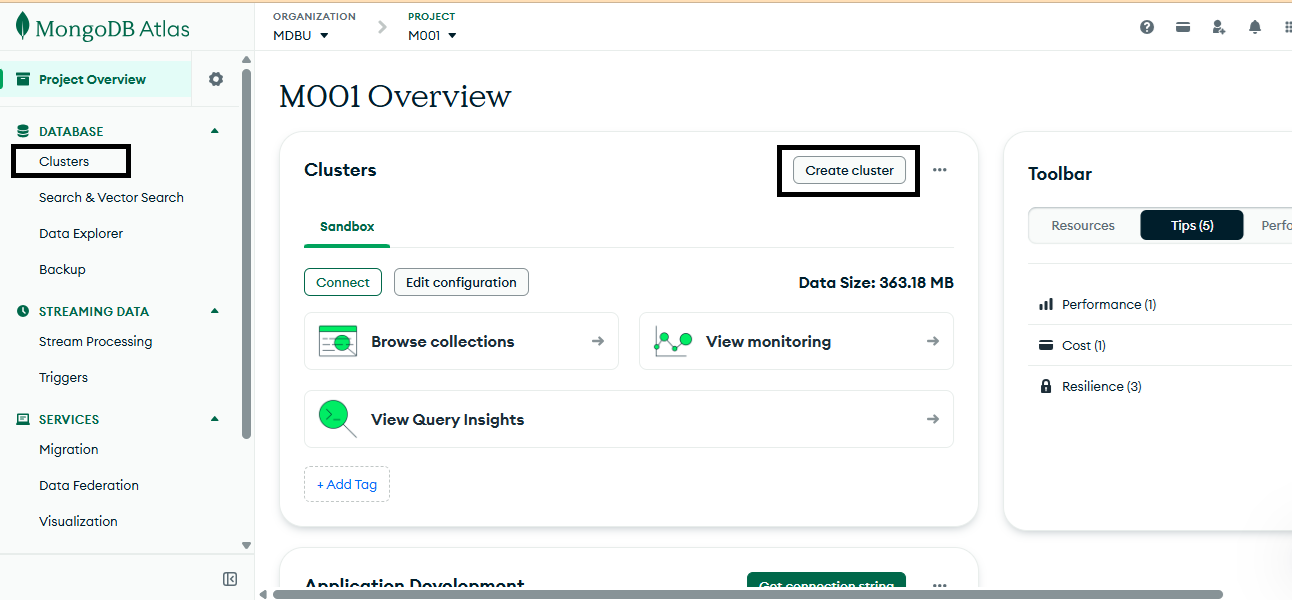Collapse the DATABASE section
Image resolution: width=1292 pixels, height=600 pixels.
tap(214, 131)
